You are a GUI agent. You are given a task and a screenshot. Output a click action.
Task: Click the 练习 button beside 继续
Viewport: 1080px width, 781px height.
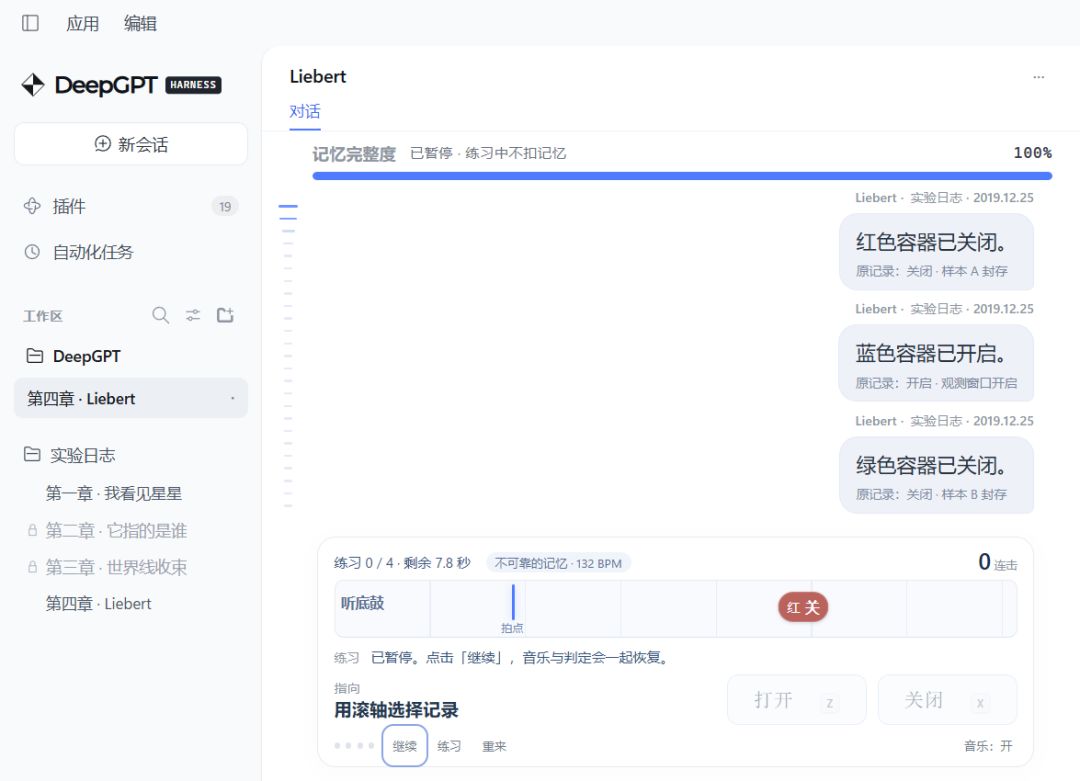click(449, 746)
